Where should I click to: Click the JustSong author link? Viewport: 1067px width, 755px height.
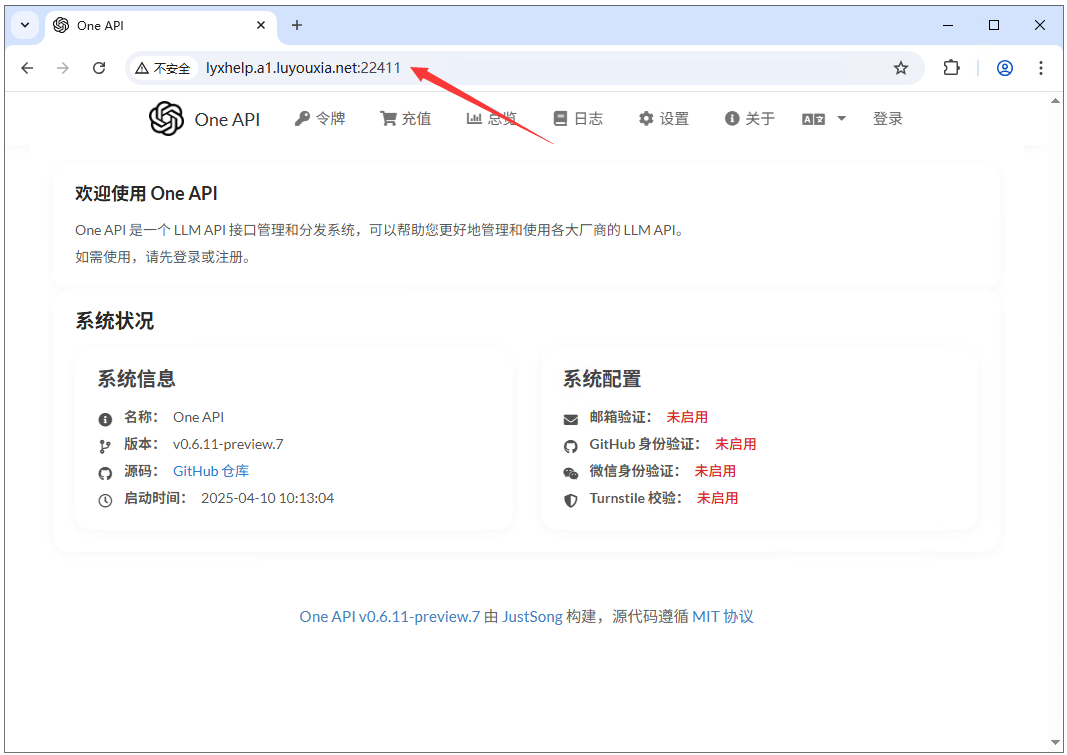pyautogui.click(x=532, y=616)
